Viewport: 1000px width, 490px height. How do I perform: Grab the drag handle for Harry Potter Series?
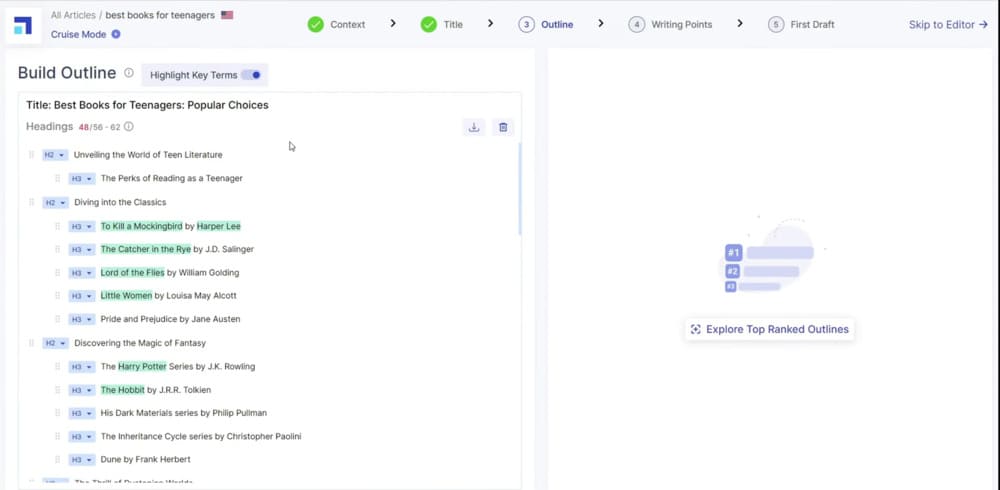click(x=57, y=366)
